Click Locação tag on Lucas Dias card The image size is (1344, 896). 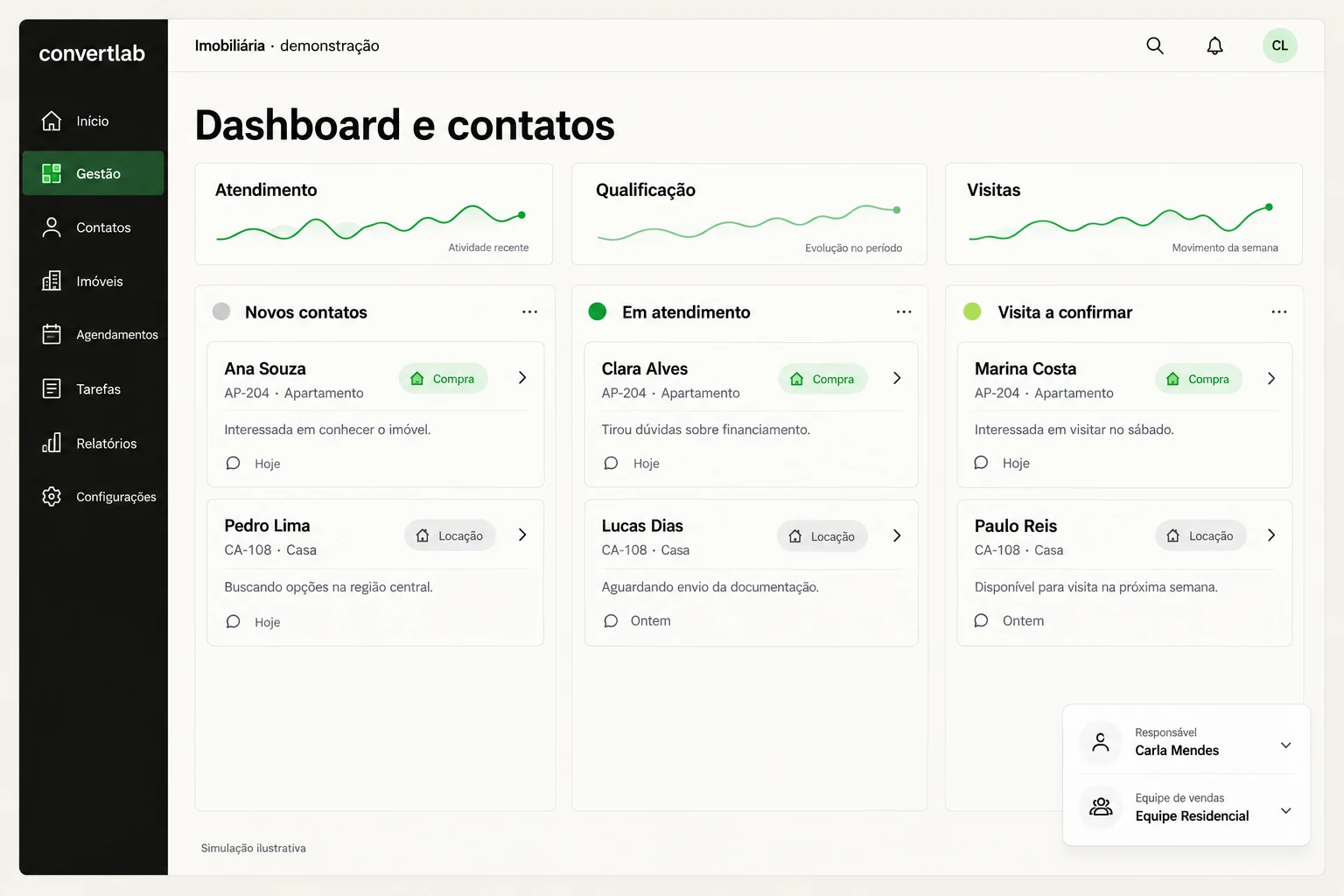822,536
